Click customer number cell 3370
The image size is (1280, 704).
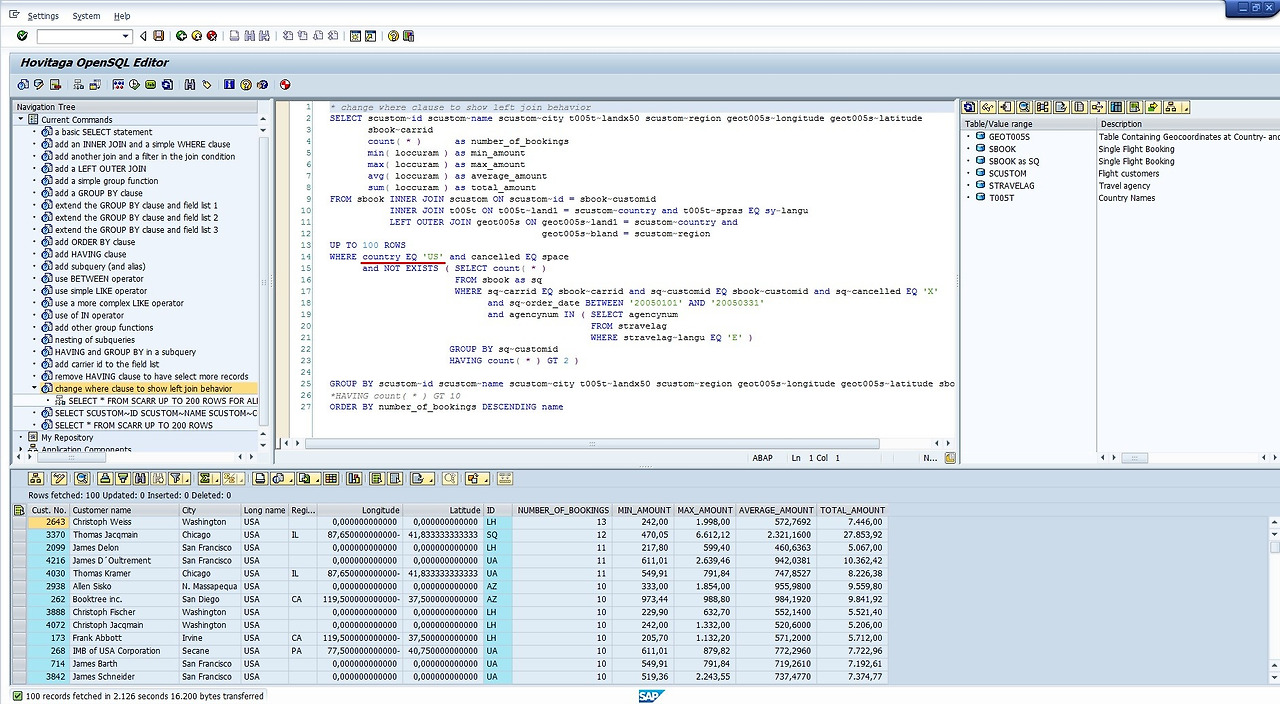pos(48,535)
